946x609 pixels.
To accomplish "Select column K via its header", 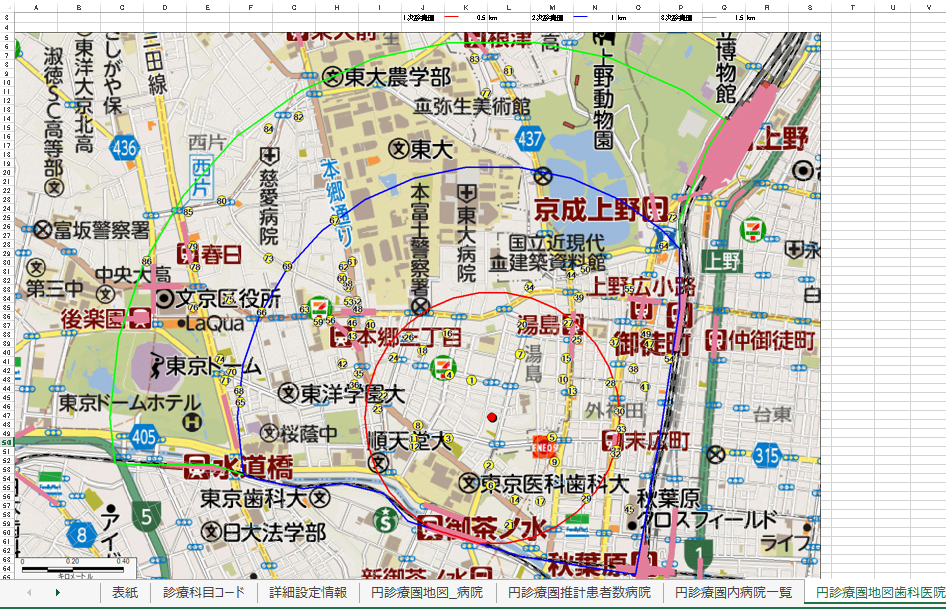I will (466, 7).
